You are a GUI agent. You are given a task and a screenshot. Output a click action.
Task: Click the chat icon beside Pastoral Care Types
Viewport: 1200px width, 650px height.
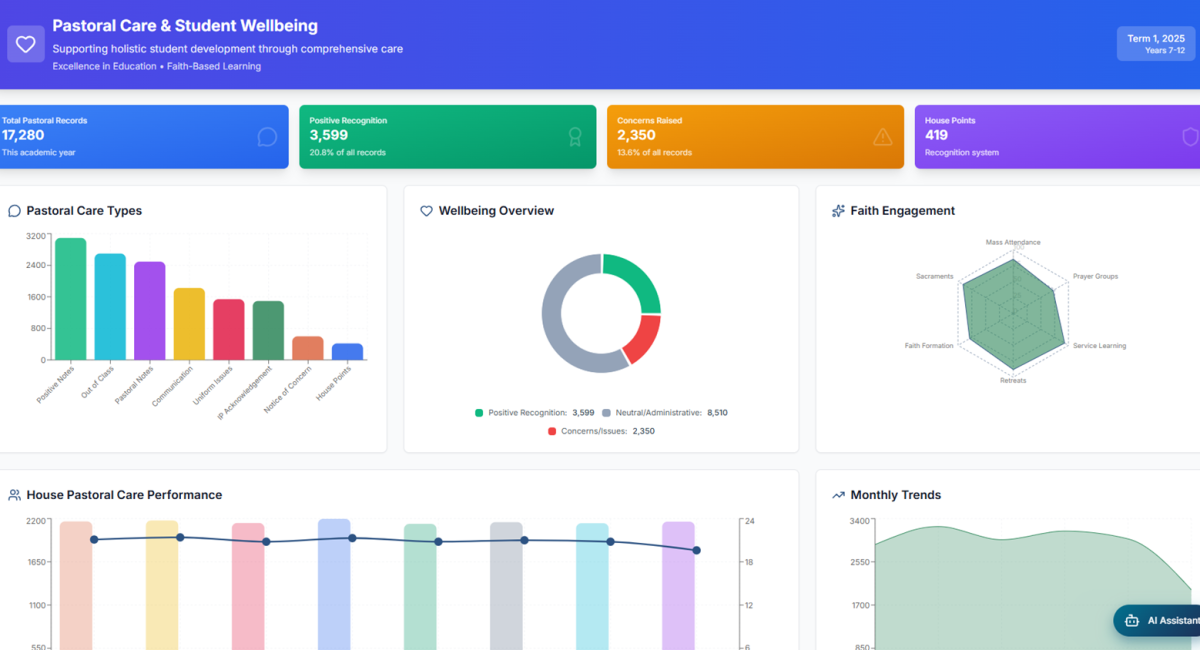[x=14, y=211]
